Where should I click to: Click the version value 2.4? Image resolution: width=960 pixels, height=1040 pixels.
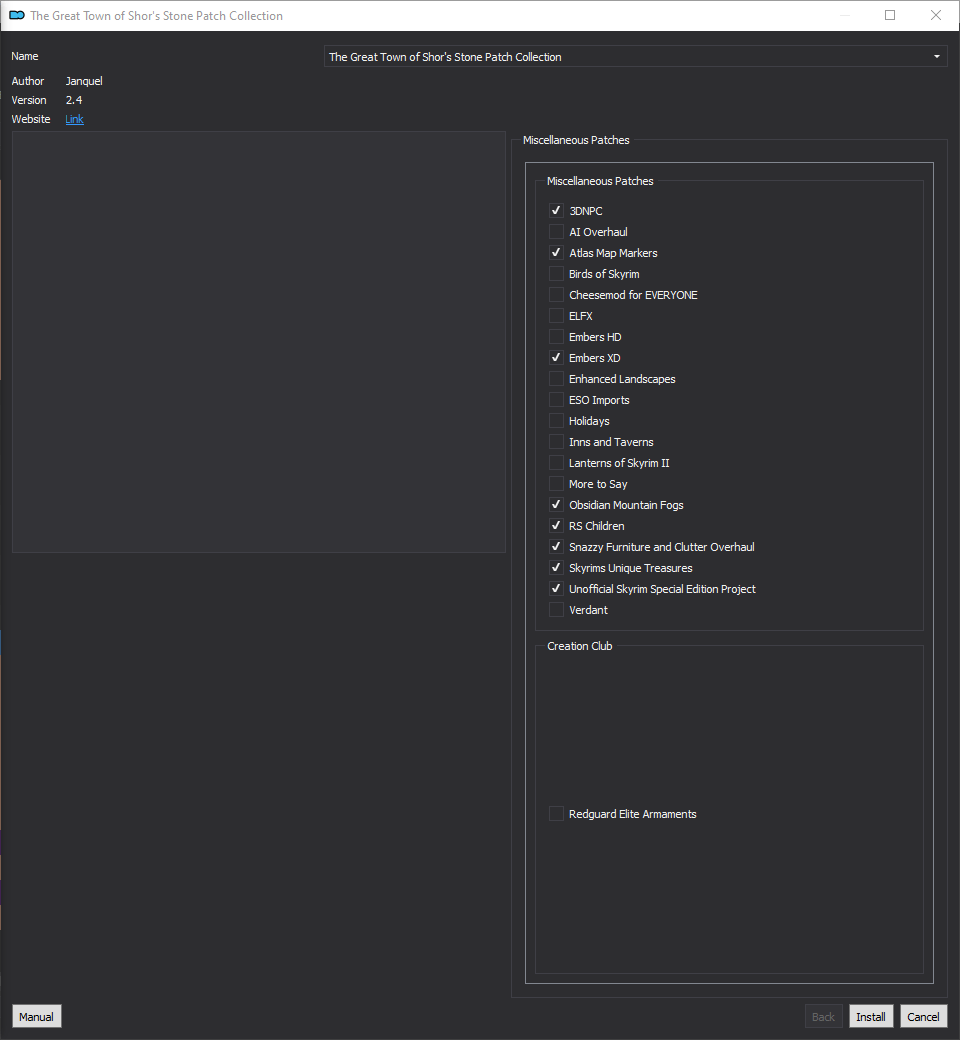pyautogui.click(x=74, y=100)
